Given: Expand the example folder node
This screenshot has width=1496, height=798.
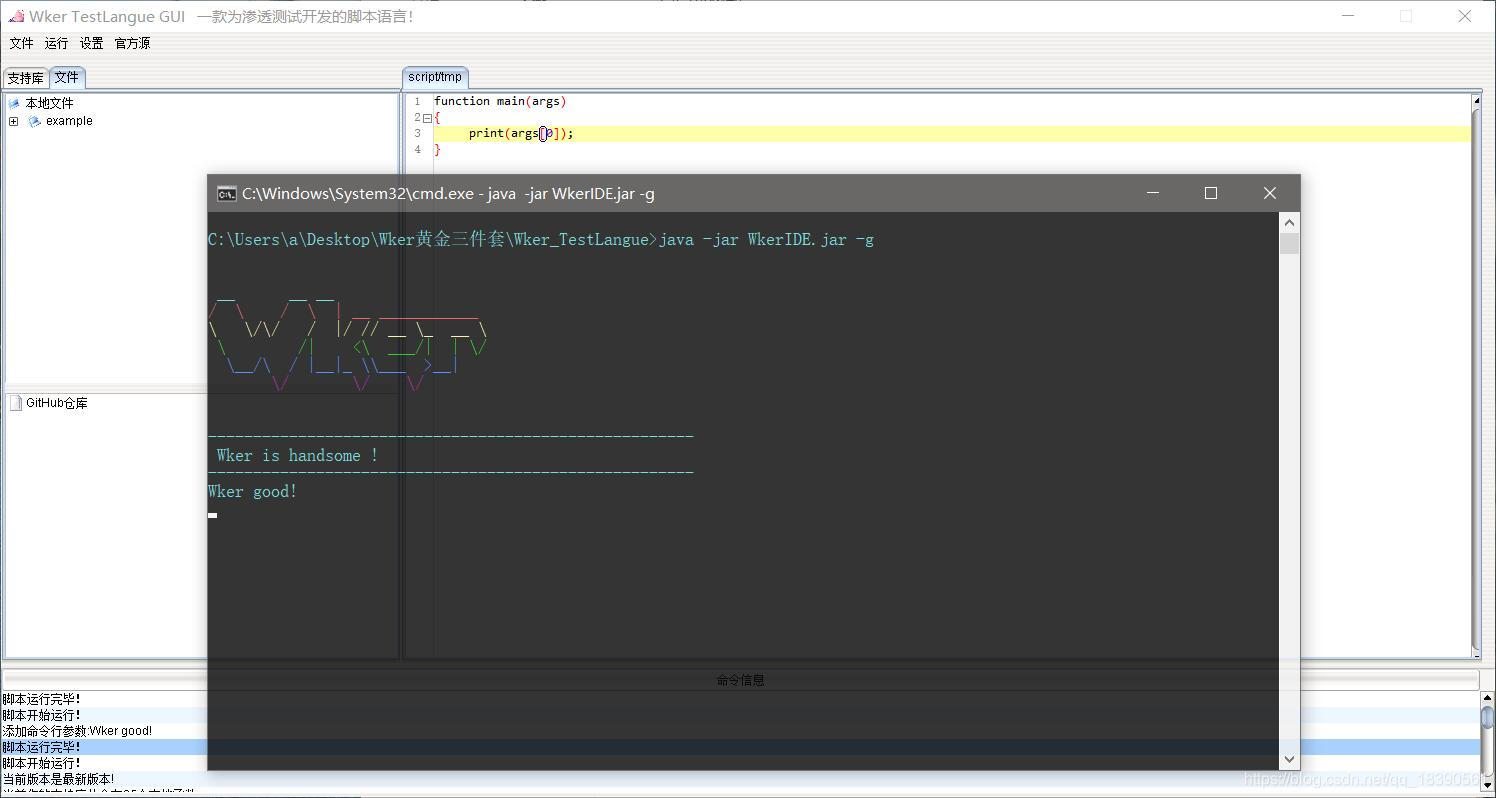Looking at the screenshot, I should tap(13, 121).
